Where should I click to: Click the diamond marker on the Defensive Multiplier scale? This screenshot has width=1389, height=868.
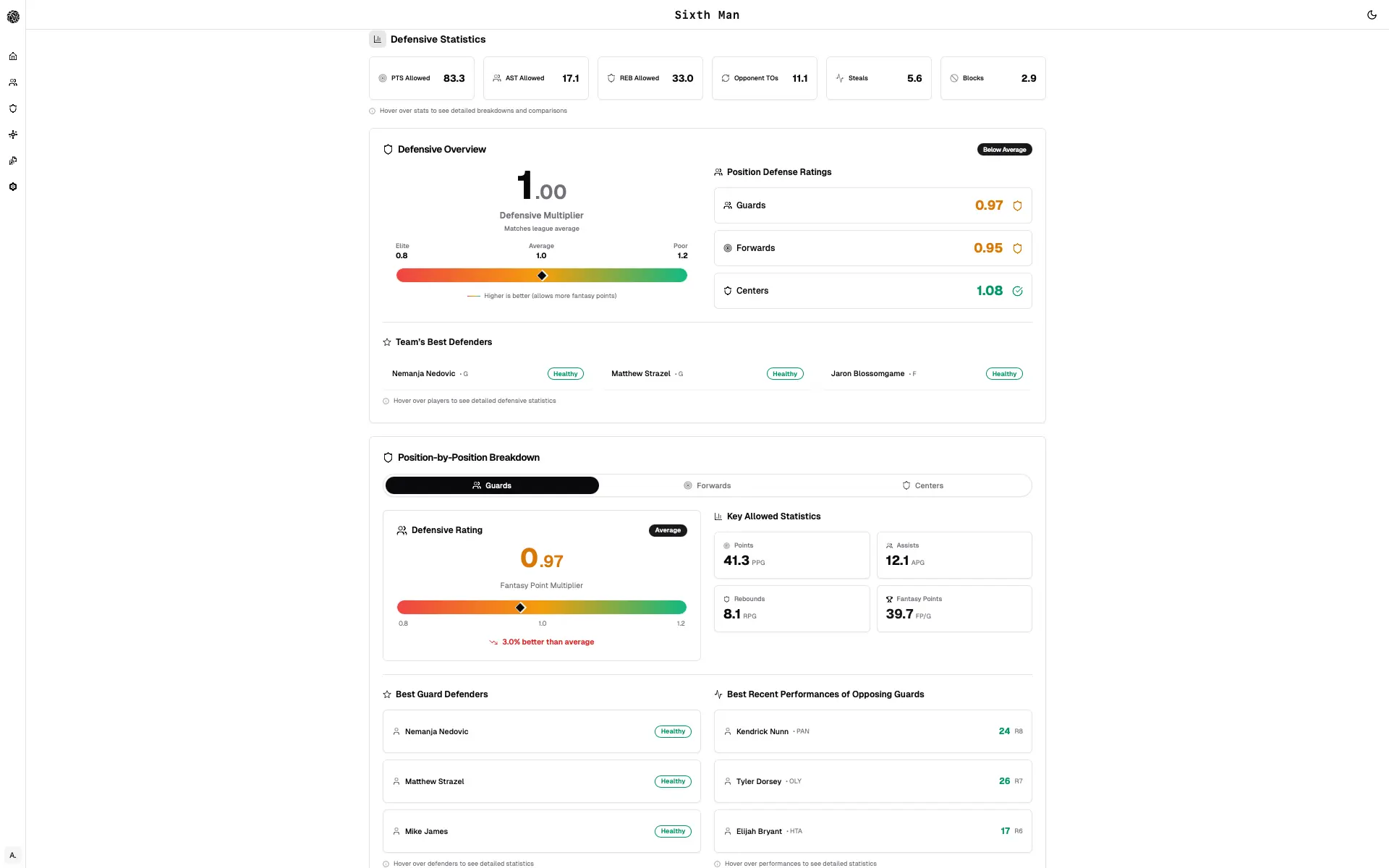[541, 276]
